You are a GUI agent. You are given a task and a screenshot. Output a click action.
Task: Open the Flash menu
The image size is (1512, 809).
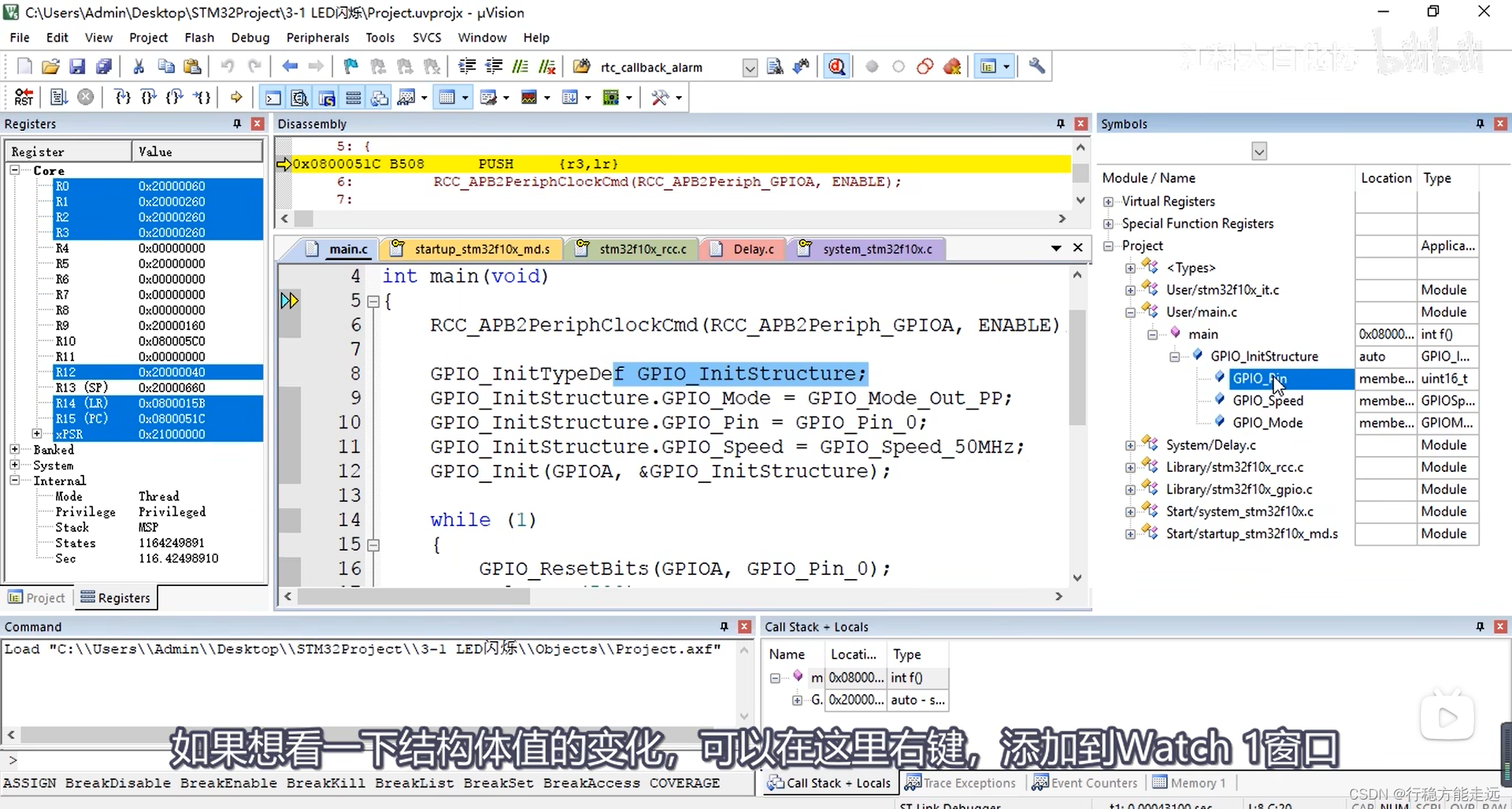199,37
